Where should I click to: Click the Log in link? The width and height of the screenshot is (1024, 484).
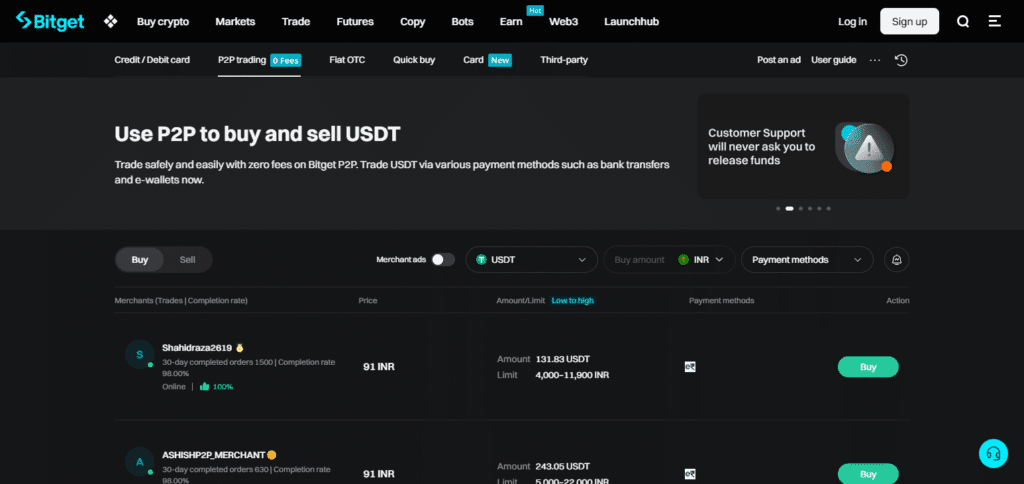pyautogui.click(x=852, y=22)
